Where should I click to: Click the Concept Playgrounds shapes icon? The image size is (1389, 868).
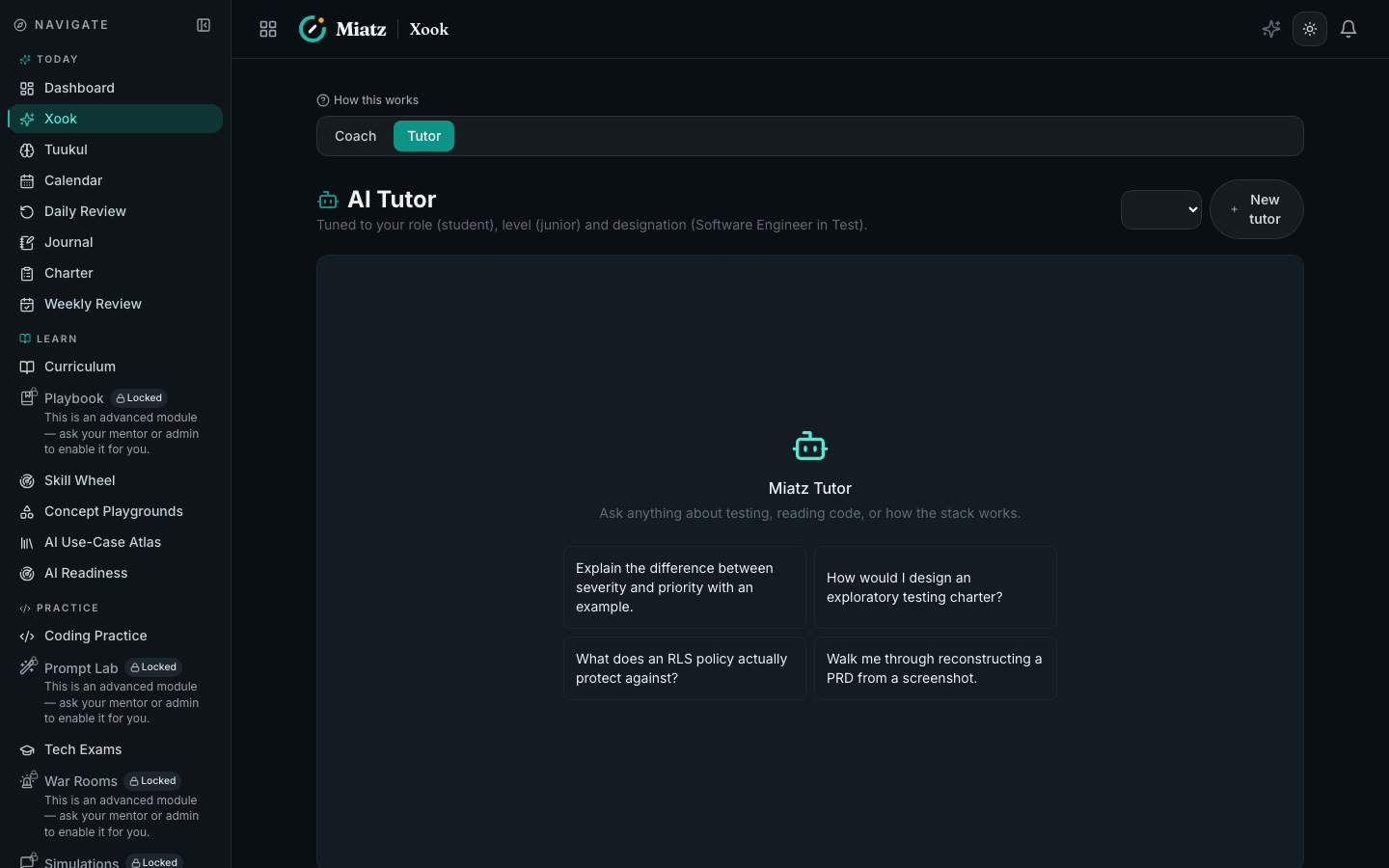point(27,512)
